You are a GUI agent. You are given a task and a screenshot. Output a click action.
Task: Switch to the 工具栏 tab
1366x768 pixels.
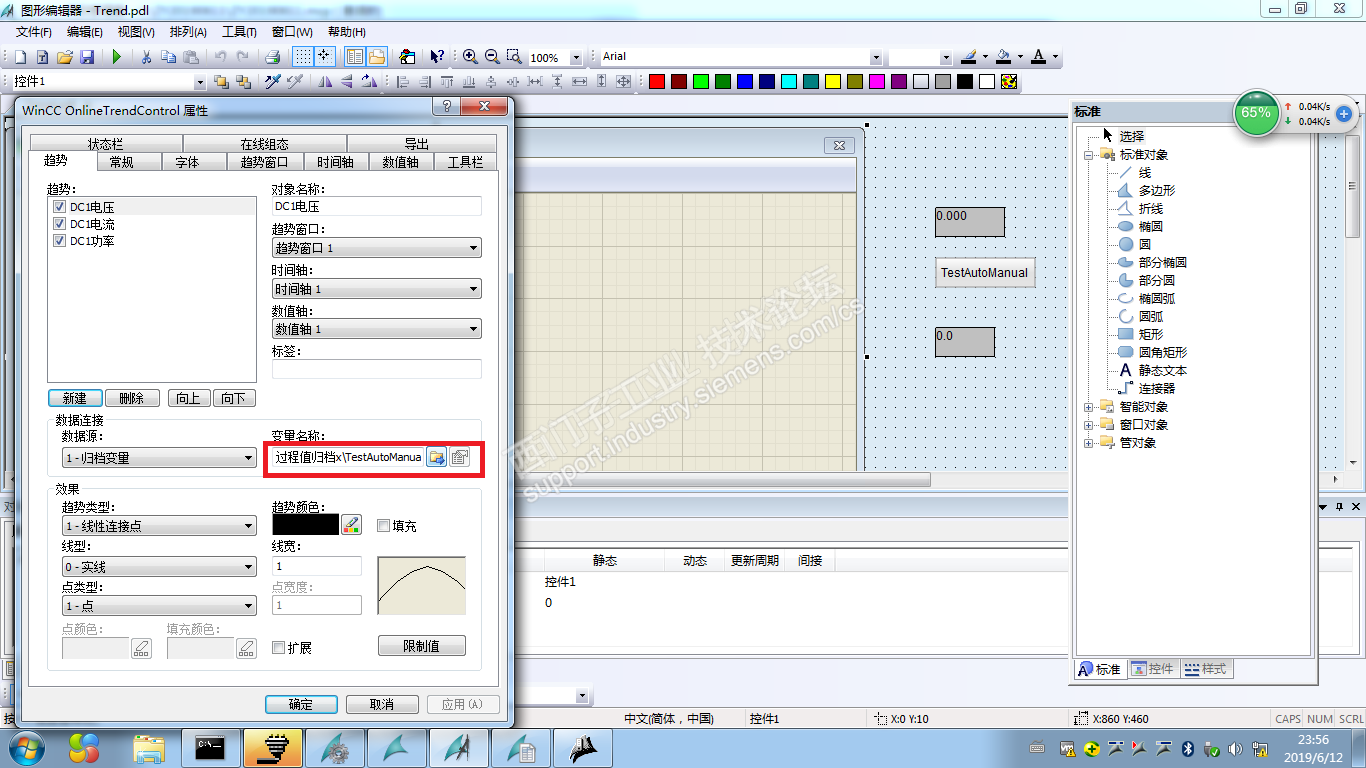(465, 162)
